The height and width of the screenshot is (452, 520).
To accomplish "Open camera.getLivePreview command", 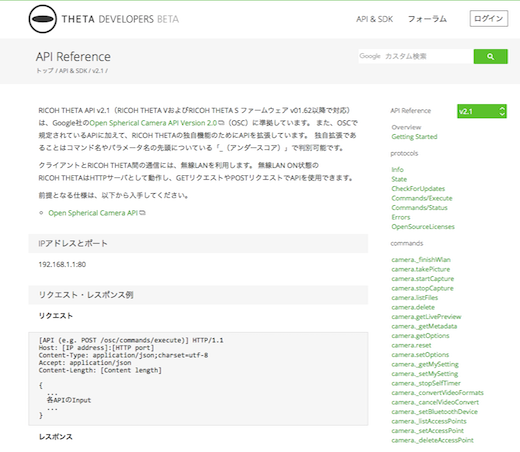I will coord(426,317).
